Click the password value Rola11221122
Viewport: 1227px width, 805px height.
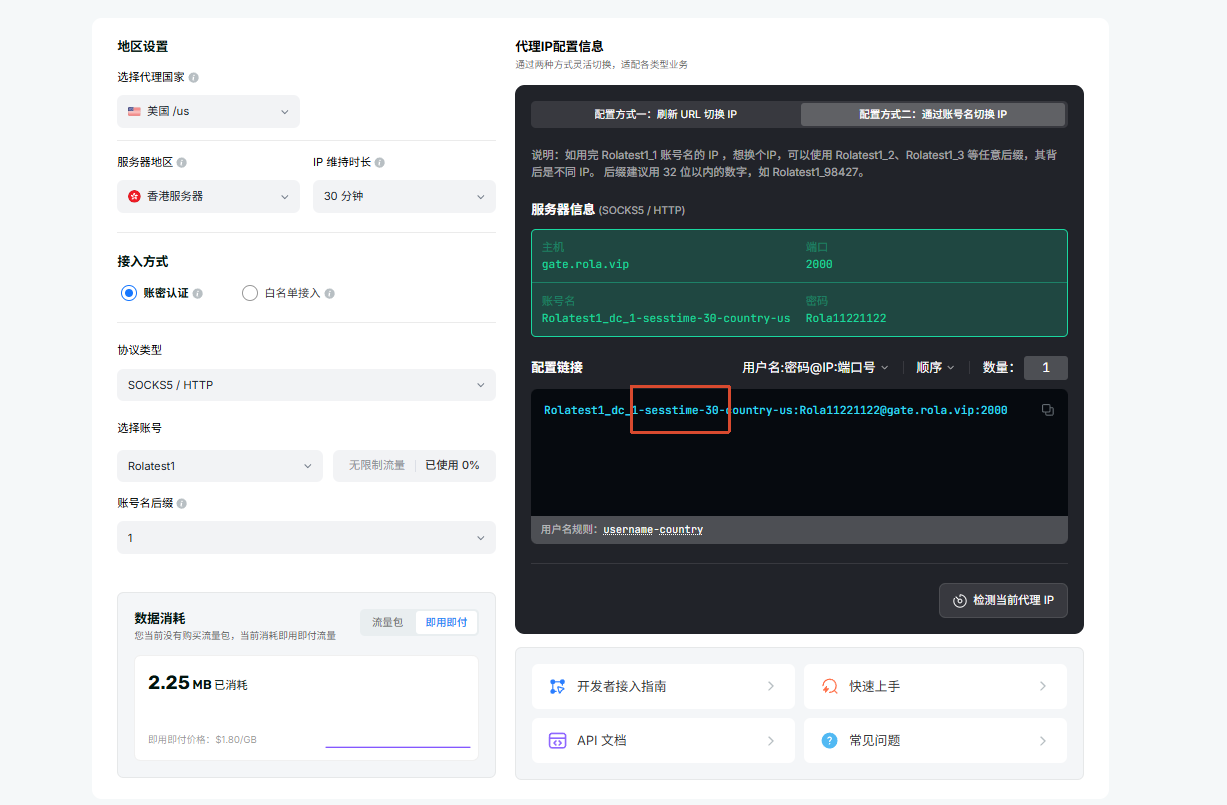pos(846,319)
